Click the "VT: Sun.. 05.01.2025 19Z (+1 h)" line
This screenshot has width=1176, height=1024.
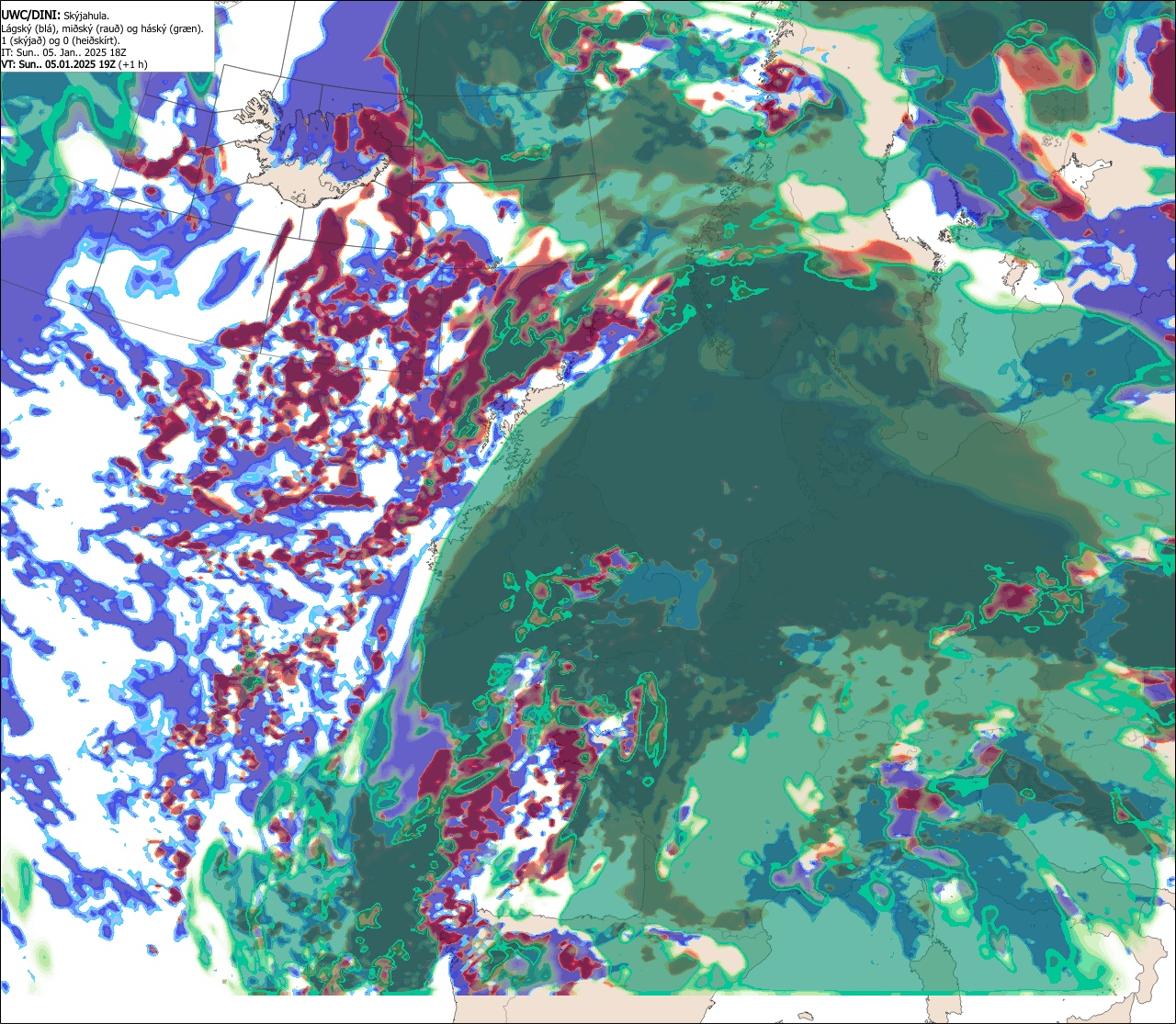74,64
